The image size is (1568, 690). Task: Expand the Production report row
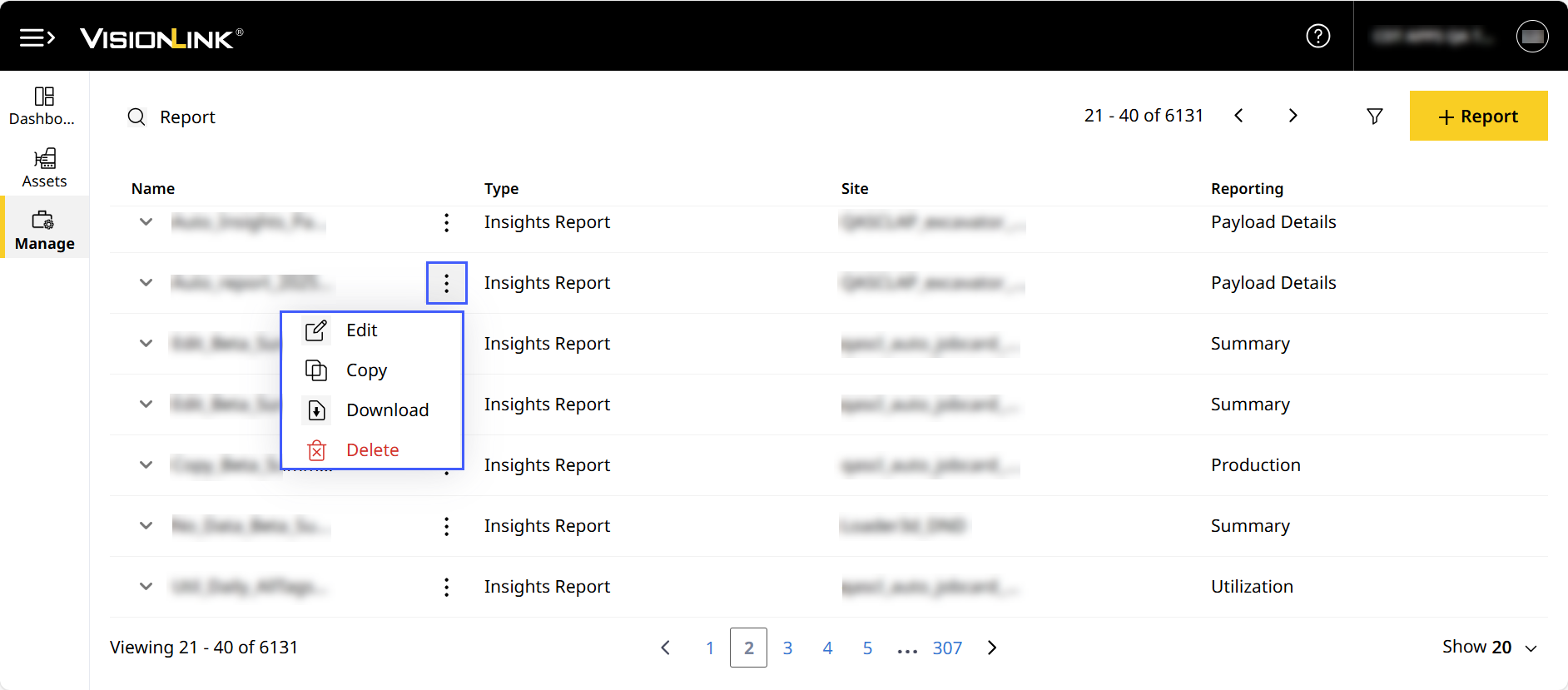coord(146,465)
